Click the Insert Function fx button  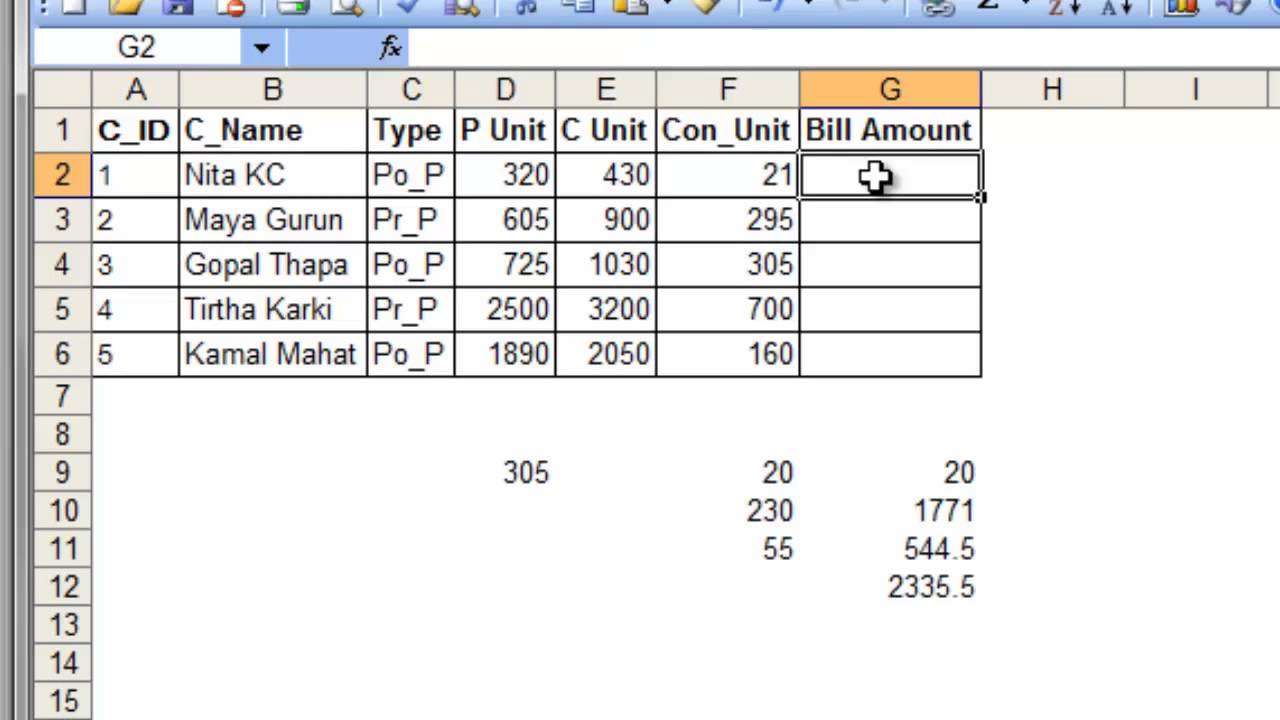click(390, 47)
